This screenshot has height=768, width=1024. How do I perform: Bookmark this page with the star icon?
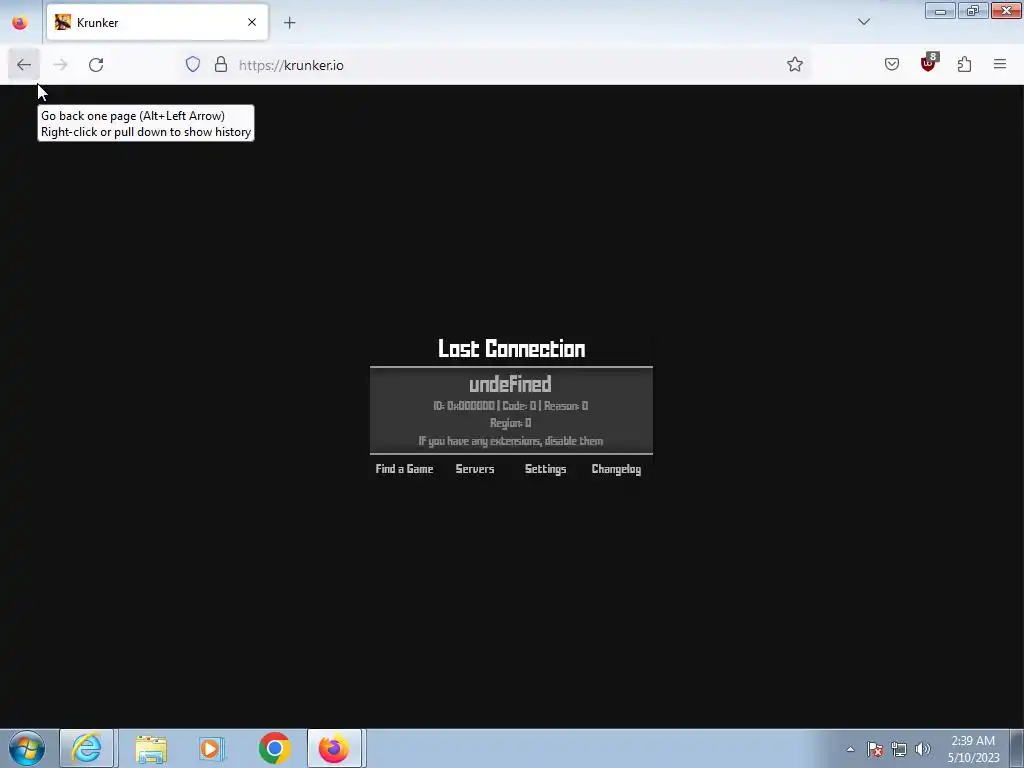pyautogui.click(x=794, y=64)
